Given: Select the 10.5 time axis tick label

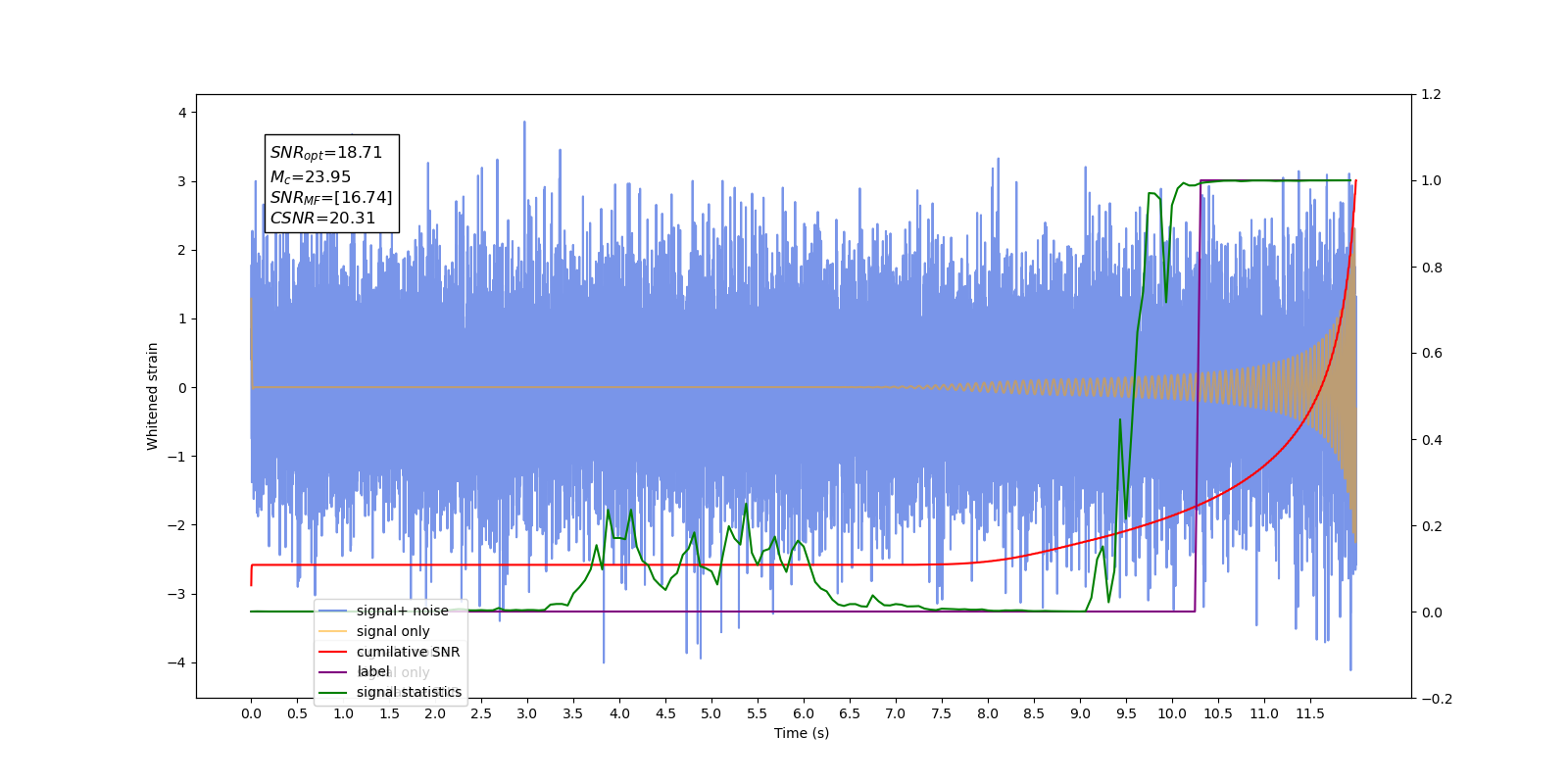Looking at the screenshot, I should 1218,713.
